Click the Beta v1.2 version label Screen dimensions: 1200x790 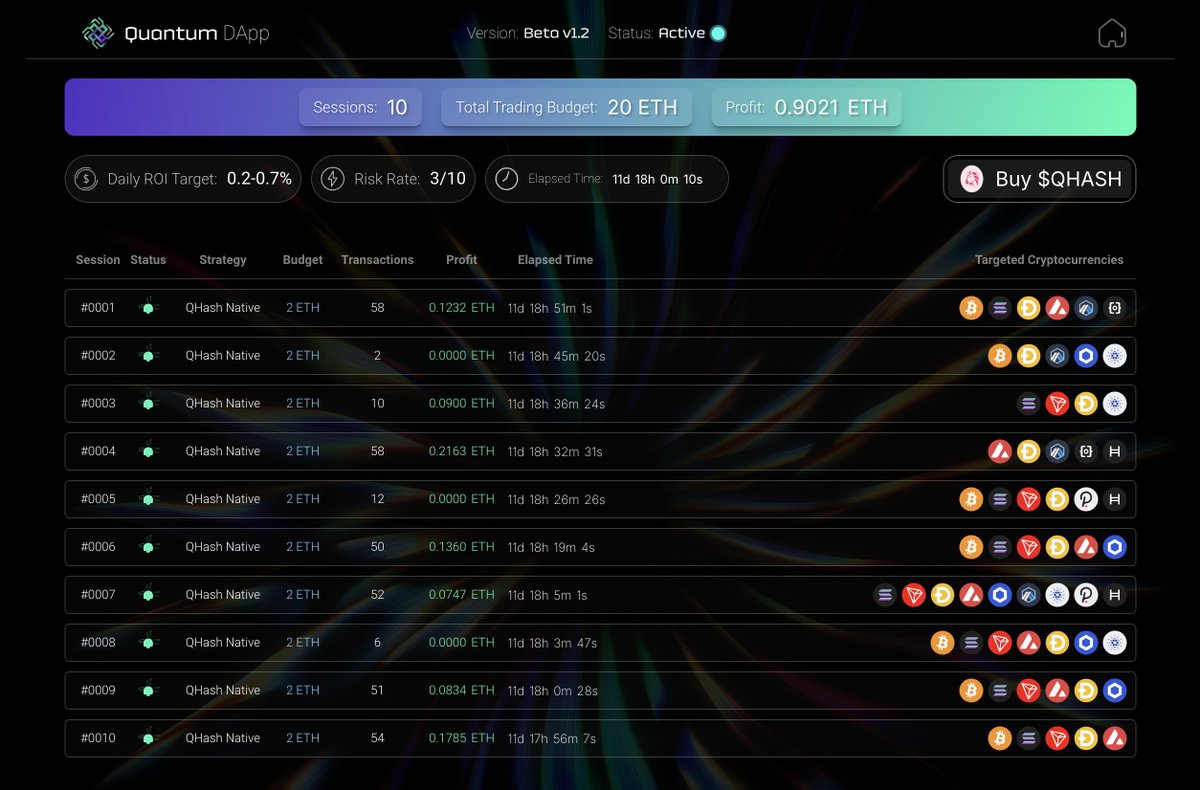click(556, 33)
